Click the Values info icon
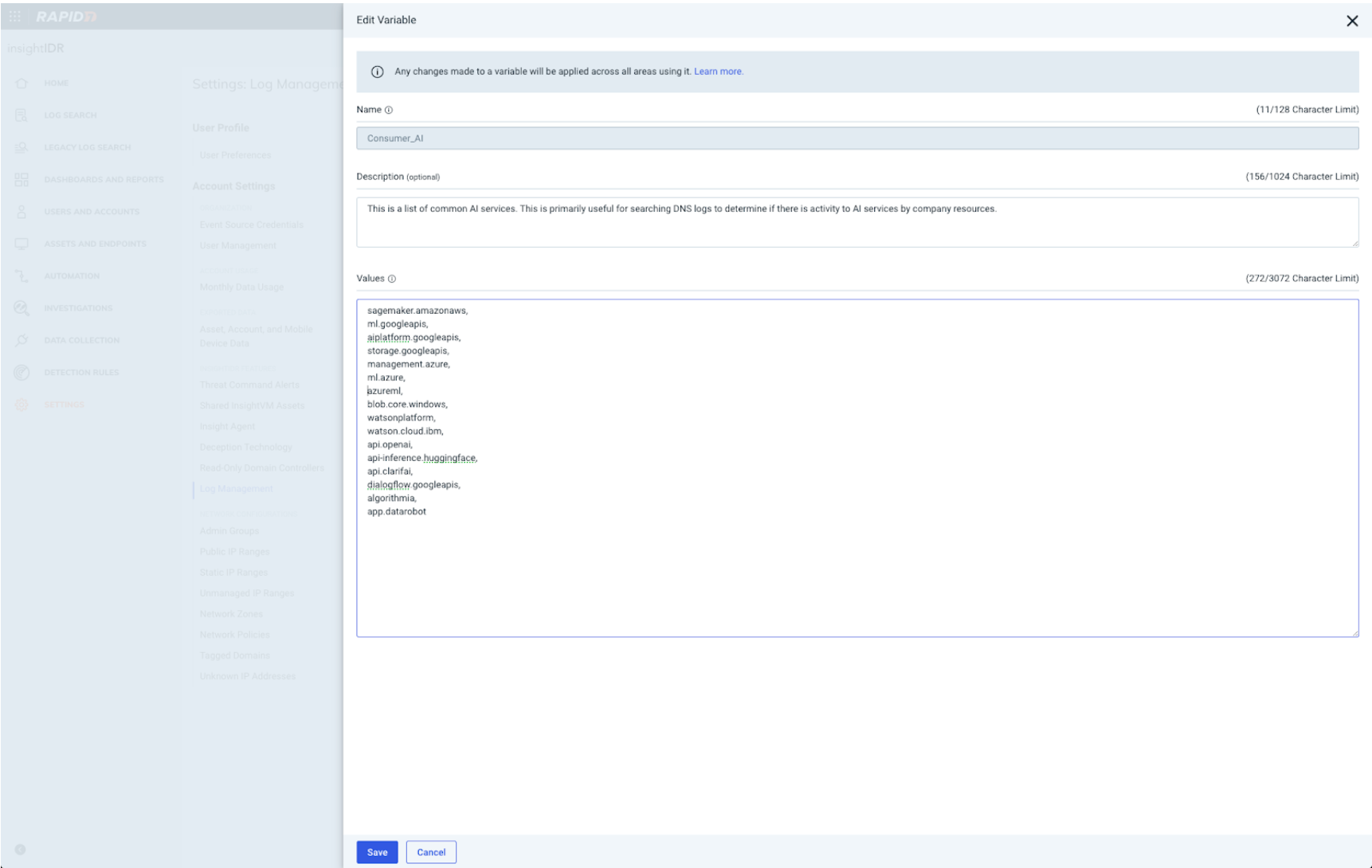This screenshot has width=1372, height=868. pyautogui.click(x=392, y=279)
